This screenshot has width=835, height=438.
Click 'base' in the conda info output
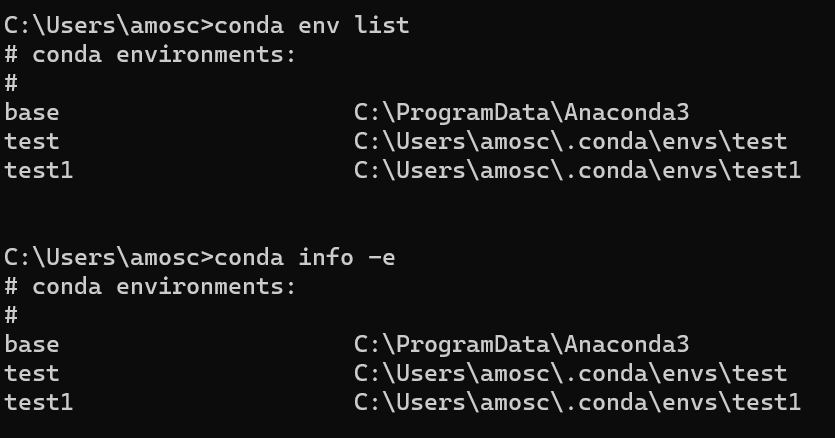point(32,344)
